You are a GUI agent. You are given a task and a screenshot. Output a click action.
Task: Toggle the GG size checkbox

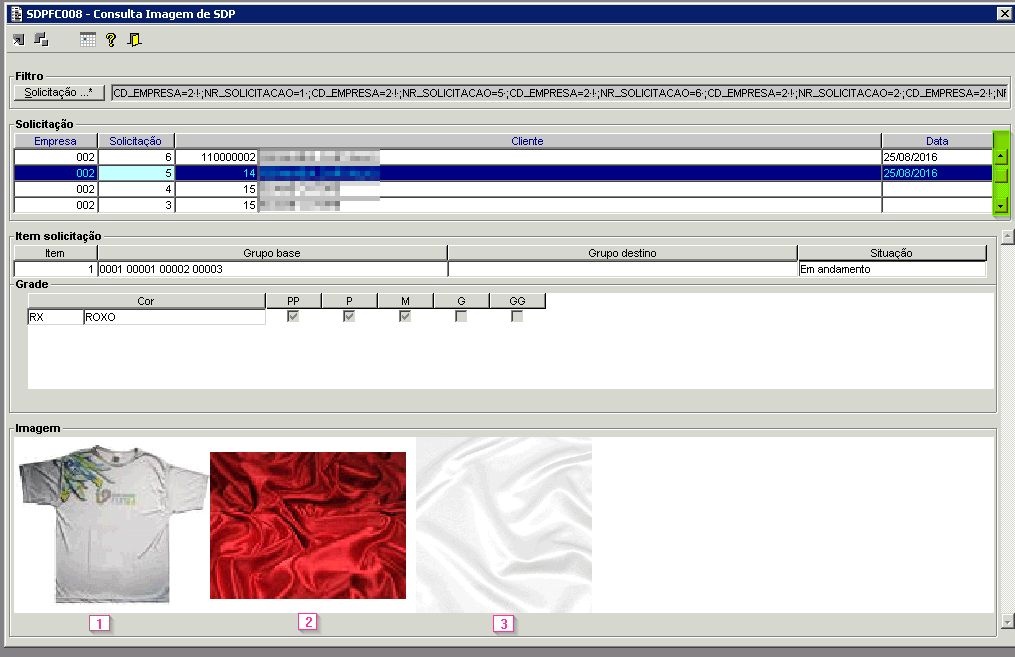click(517, 317)
